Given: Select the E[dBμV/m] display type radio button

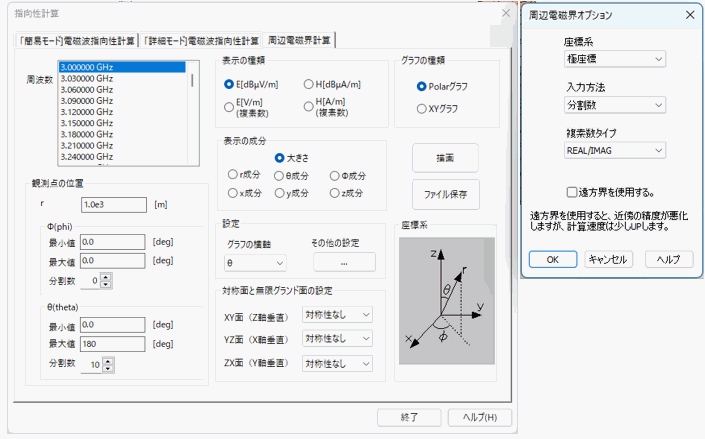Looking at the screenshot, I should tap(230, 85).
